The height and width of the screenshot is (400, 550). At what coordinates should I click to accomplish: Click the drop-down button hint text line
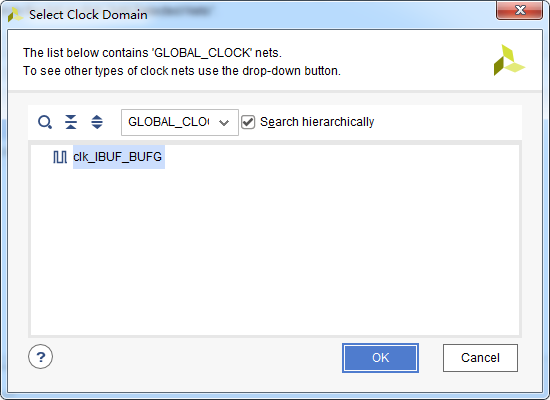click(x=182, y=71)
